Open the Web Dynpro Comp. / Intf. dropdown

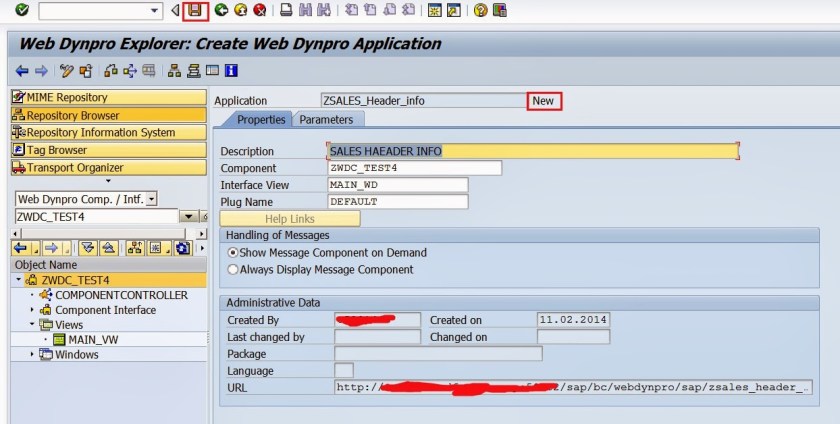pyautogui.click(x=152, y=199)
